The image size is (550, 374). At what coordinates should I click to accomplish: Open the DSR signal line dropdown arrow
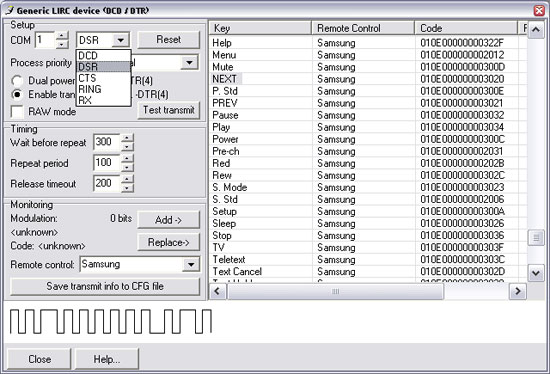pyautogui.click(x=120, y=40)
